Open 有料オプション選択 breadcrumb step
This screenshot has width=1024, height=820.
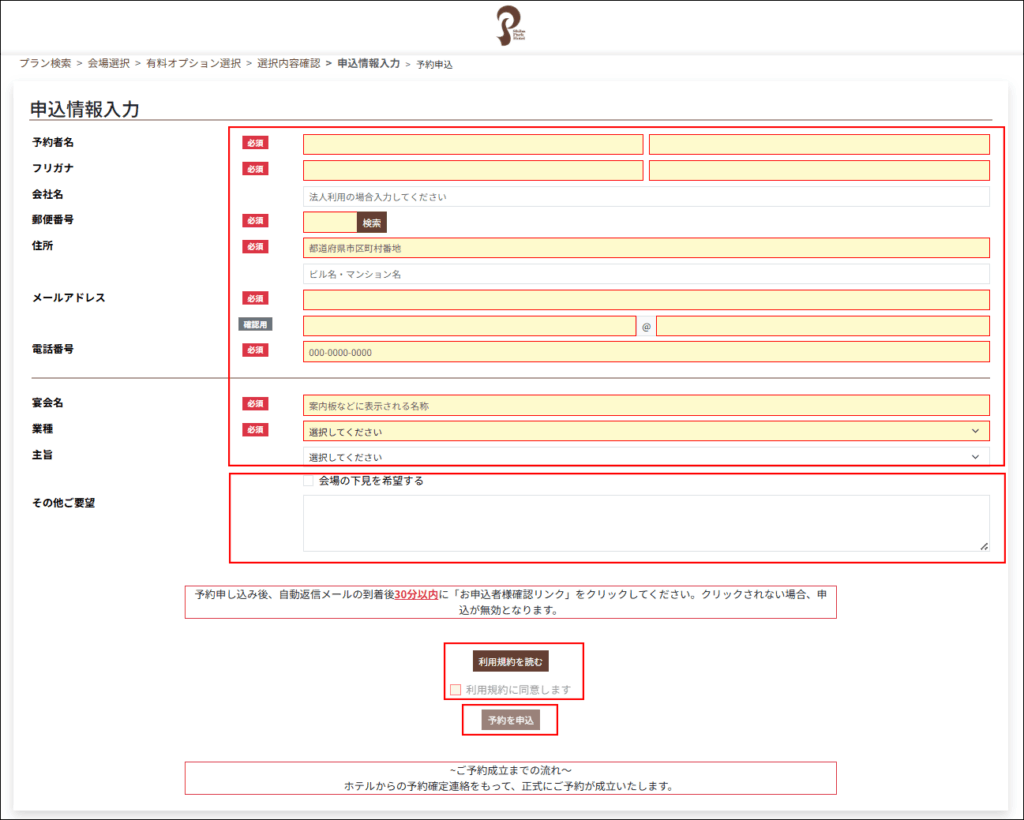(x=193, y=63)
